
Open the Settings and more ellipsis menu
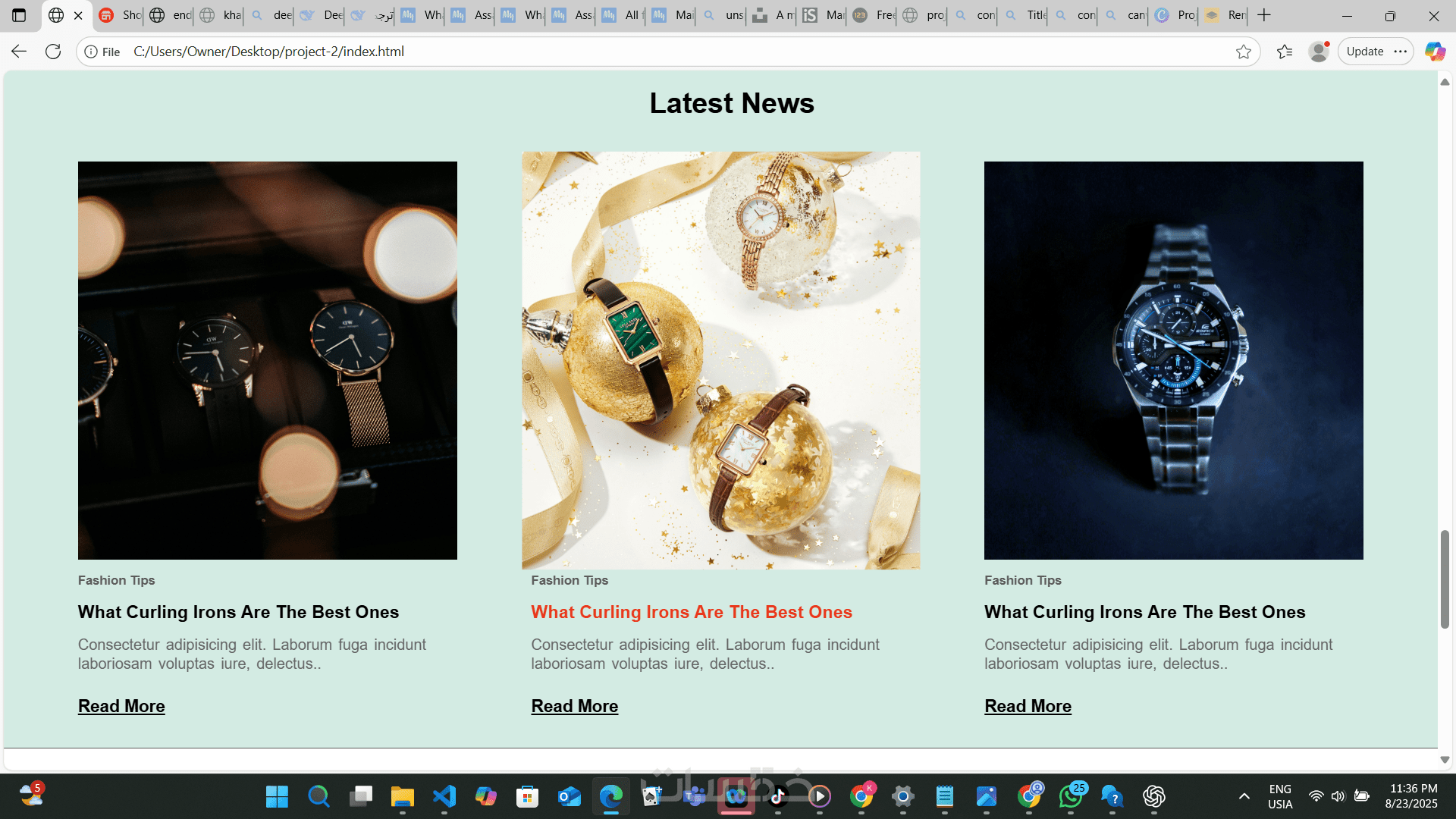pyautogui.click(x=1401, y=52)
